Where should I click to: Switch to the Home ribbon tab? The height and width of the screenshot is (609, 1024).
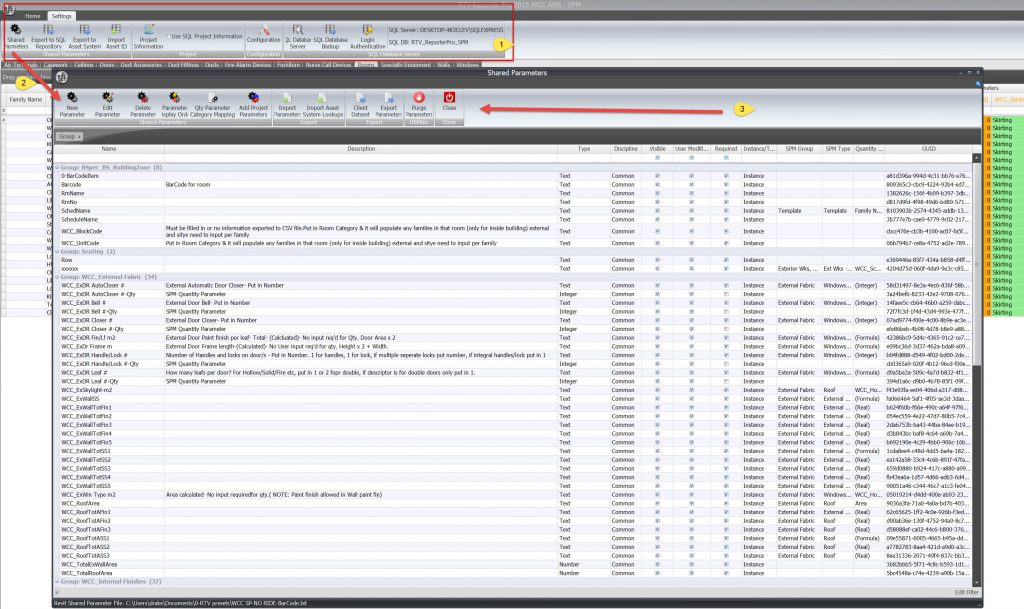coord(33,17)
